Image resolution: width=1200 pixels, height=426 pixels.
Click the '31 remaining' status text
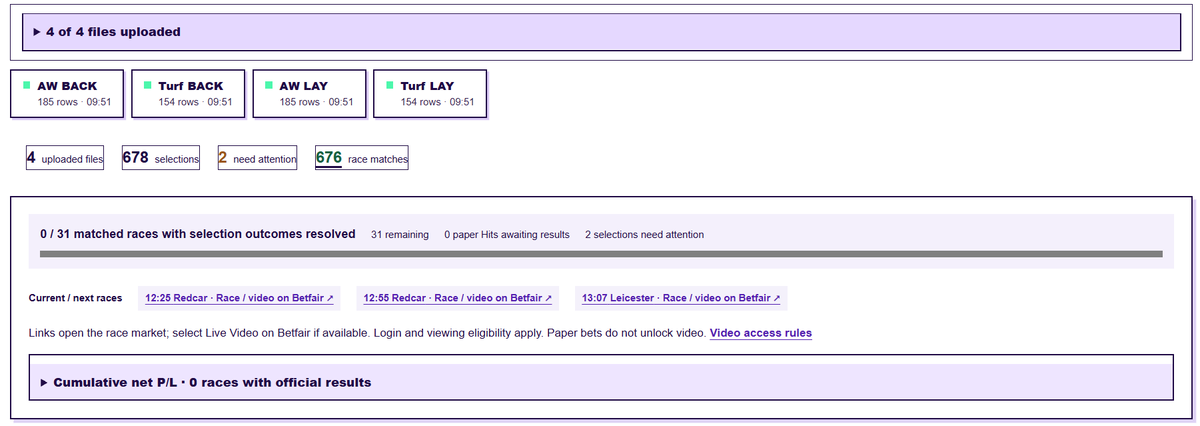400,235
